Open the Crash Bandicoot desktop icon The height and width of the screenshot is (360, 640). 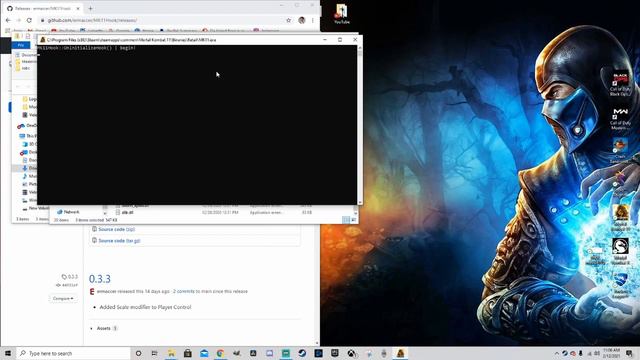tap(620, 151)
